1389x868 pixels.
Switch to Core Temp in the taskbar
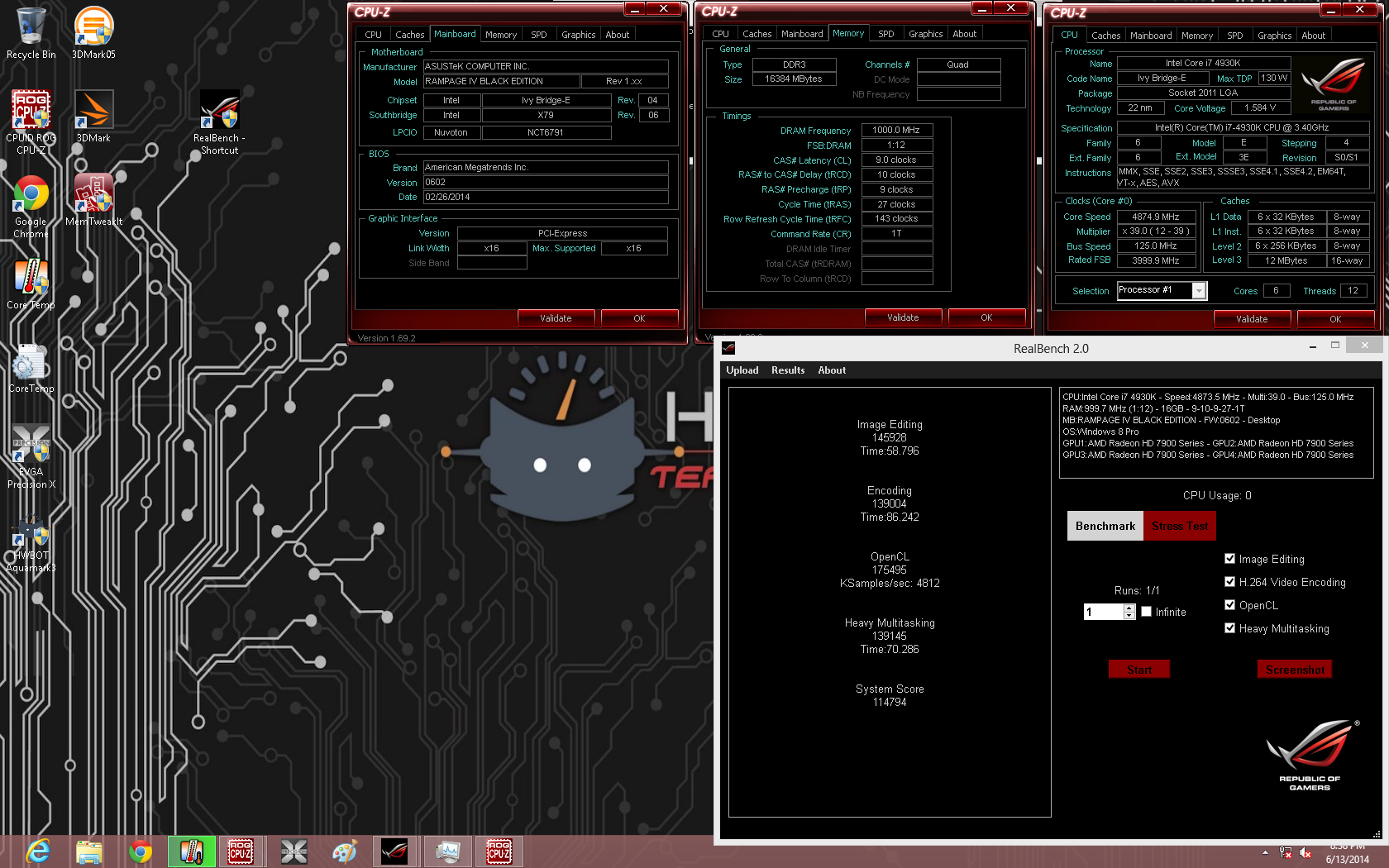(192, 851)
